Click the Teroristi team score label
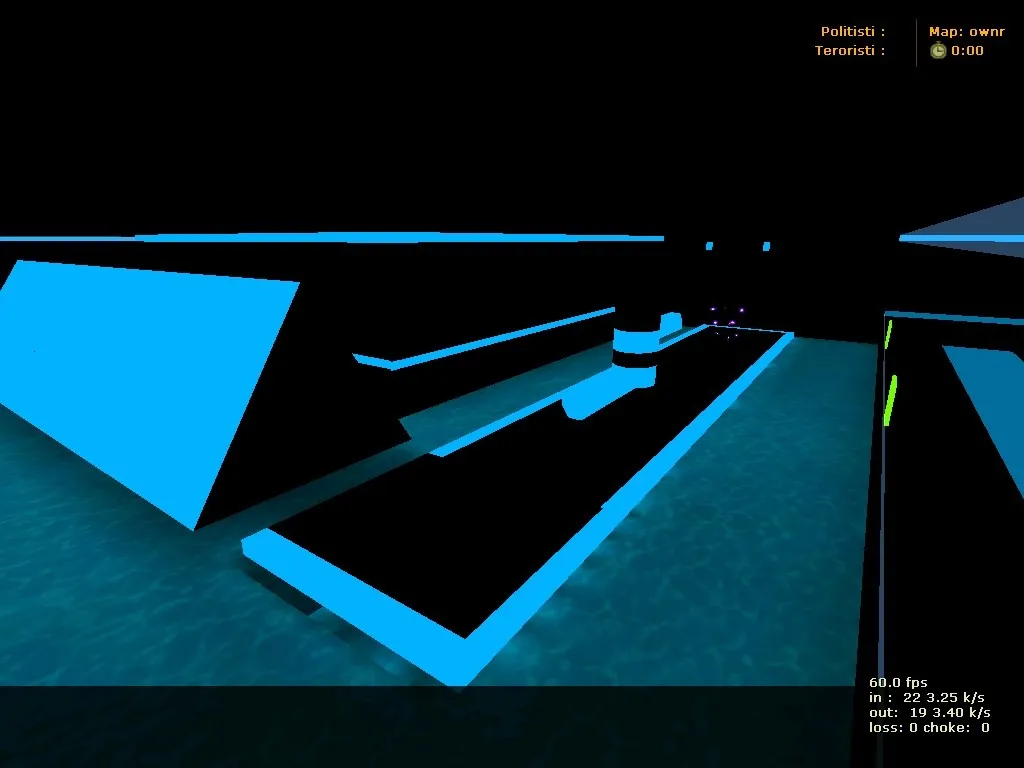Viewport: 1024px width, 768px height. point(849,51)
